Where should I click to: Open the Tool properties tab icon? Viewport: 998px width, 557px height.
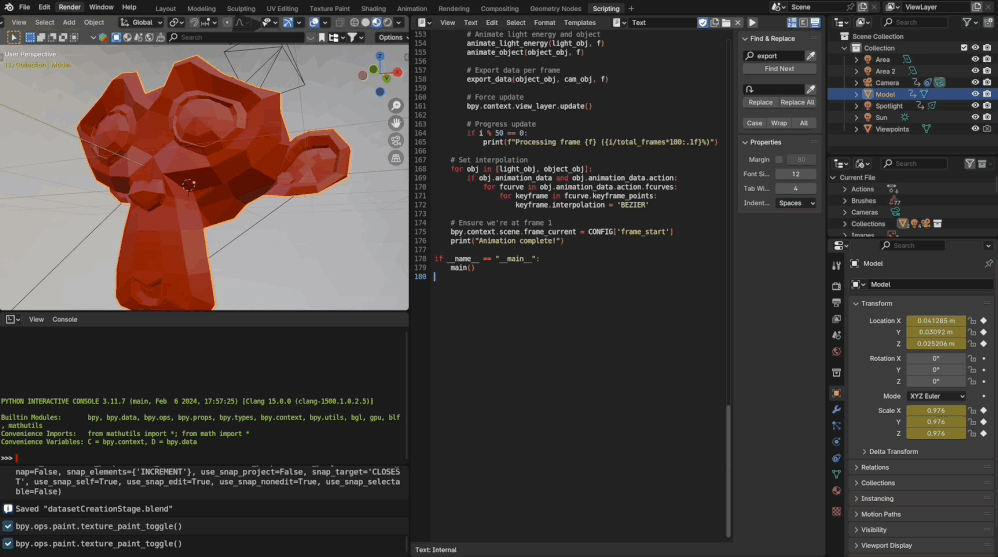[x=836, y=265]
